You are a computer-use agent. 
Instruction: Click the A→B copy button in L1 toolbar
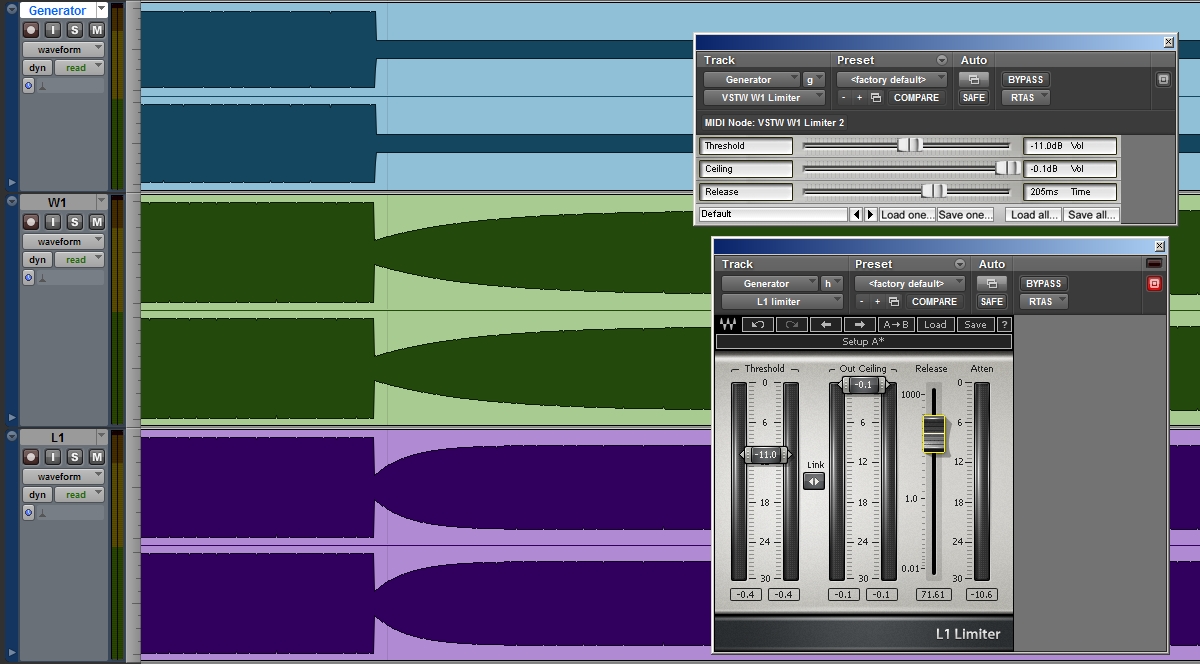(x=896, y=324)
